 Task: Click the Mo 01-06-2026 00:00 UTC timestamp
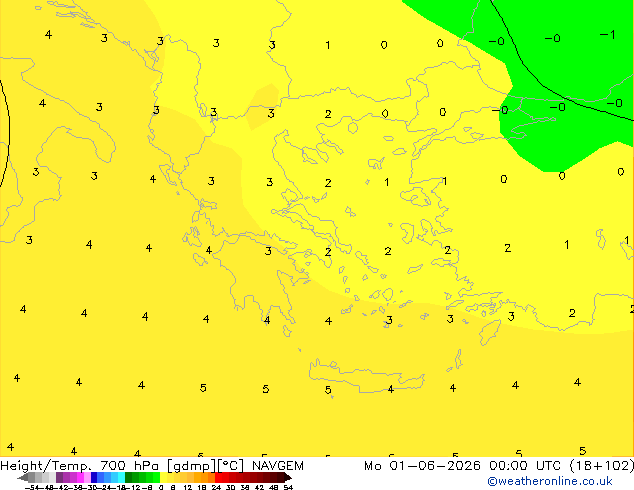(463, 466)
